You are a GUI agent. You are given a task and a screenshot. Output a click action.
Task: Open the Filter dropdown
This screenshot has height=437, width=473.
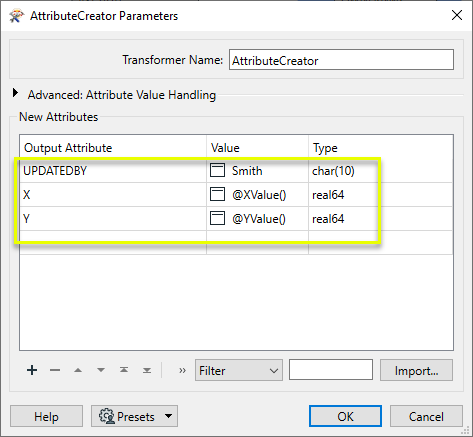[239, 370]
